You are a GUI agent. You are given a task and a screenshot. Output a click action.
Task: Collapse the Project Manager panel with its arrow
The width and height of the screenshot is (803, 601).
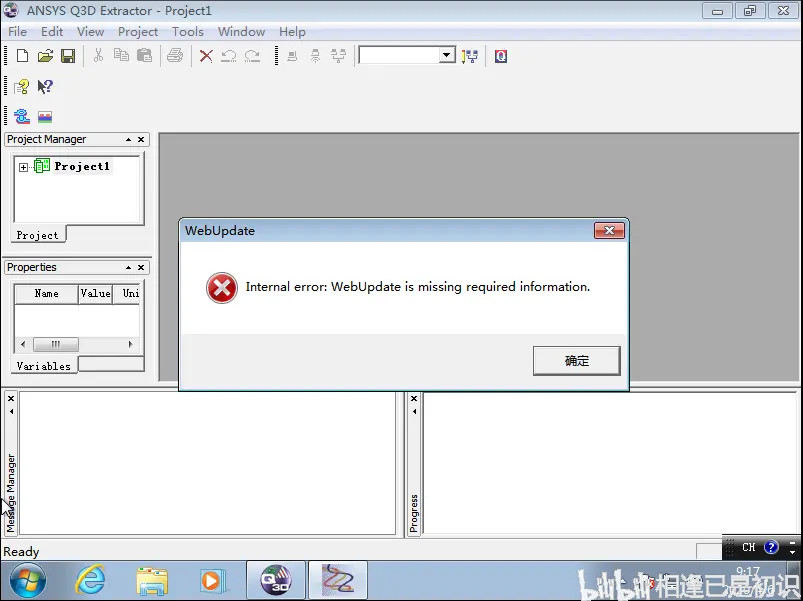click(129, 139)
